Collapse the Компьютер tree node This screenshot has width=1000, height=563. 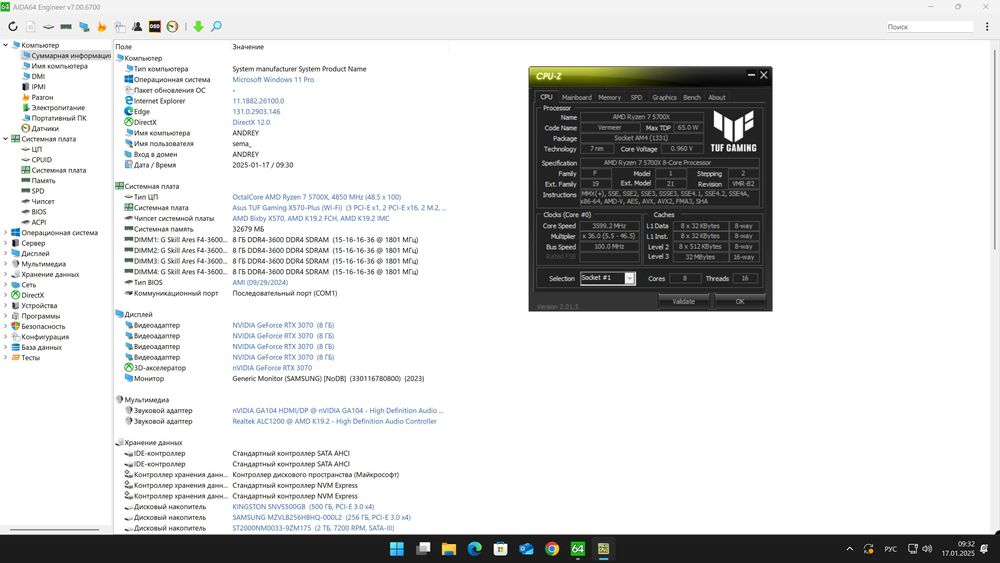coord(6,45)
